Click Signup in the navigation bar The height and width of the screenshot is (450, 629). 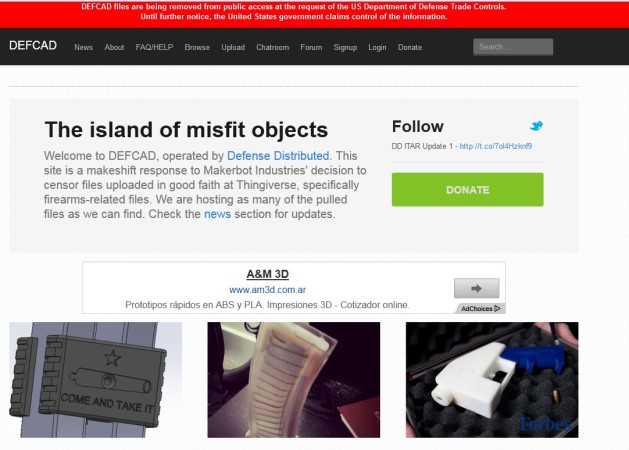pos(345,47)
